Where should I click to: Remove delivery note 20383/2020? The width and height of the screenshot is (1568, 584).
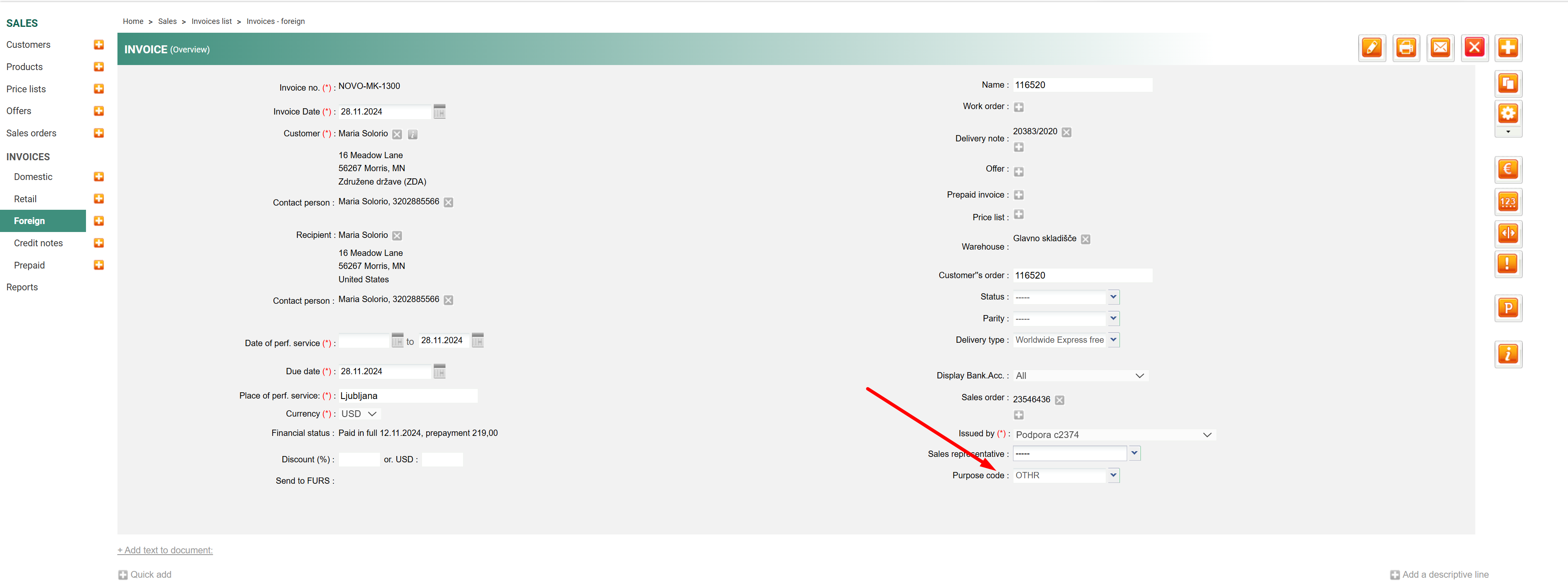coord(1066,132)
